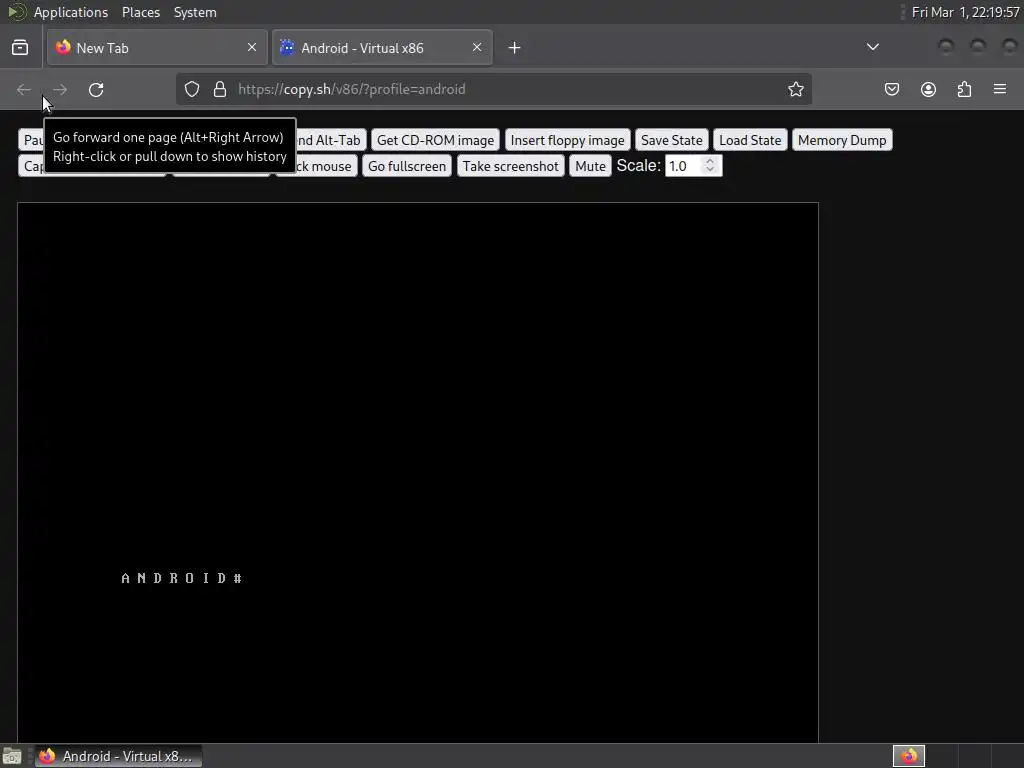Mute the emulator audio
The height and width of the screenshot is (768, 1024).
coord(590,166)
